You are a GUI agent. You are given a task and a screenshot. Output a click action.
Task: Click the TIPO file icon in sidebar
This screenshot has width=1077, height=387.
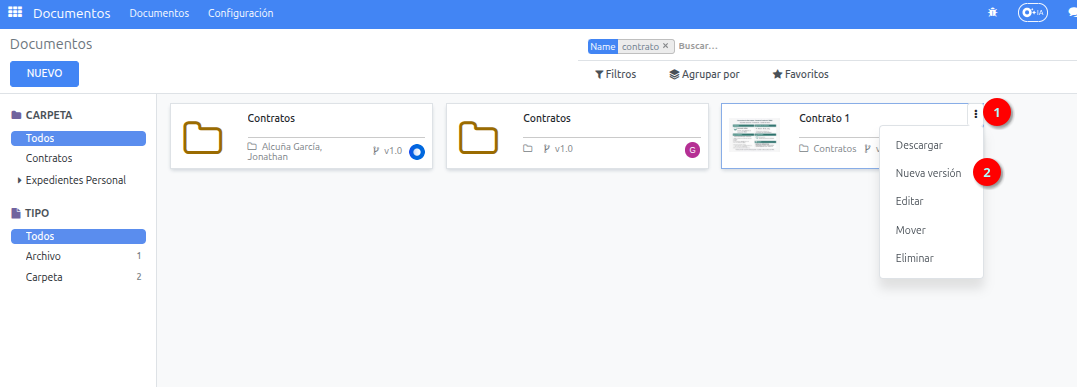click(16, 213)
